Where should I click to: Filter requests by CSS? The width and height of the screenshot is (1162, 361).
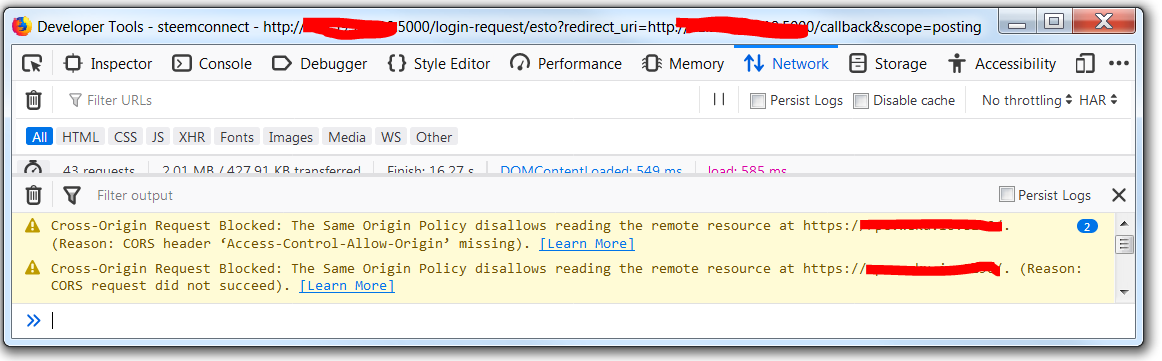coord(125,136)
